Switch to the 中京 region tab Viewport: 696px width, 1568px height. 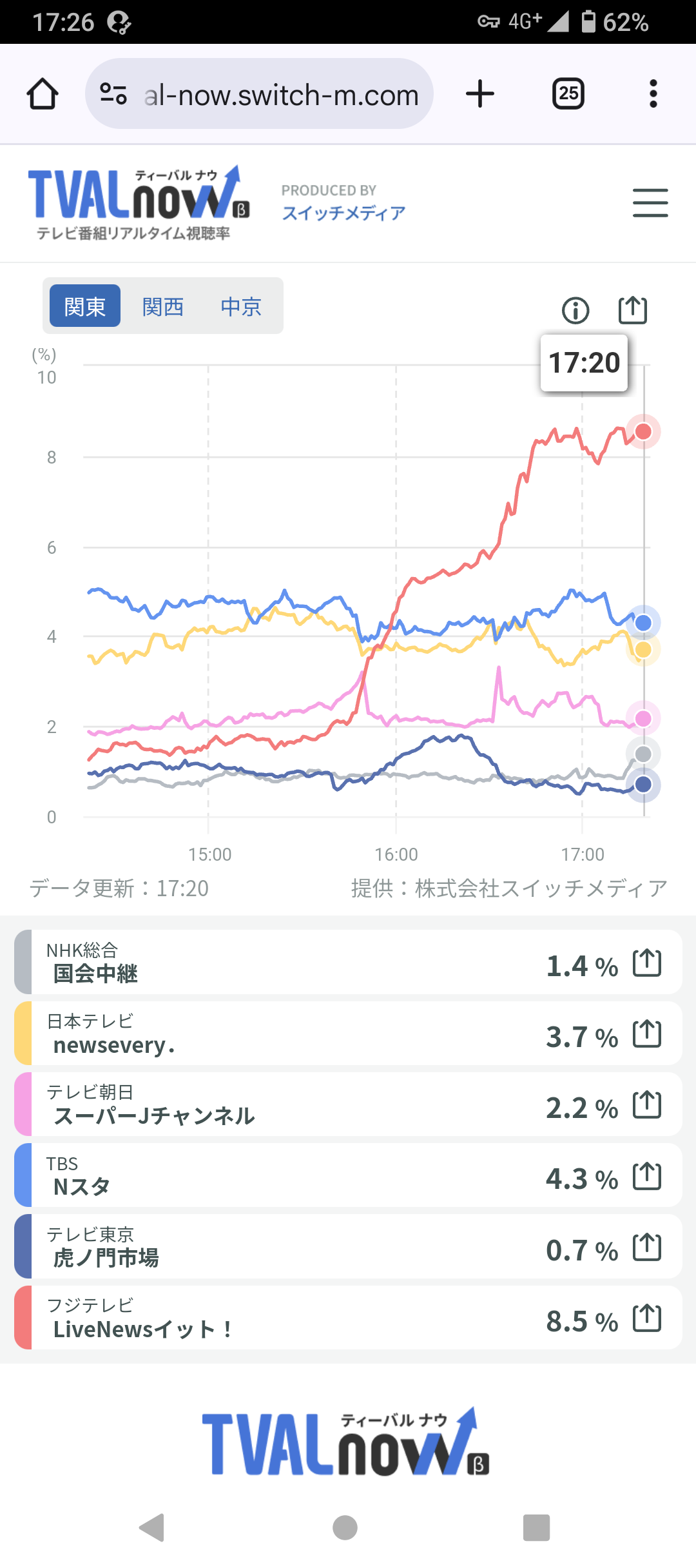241,306
